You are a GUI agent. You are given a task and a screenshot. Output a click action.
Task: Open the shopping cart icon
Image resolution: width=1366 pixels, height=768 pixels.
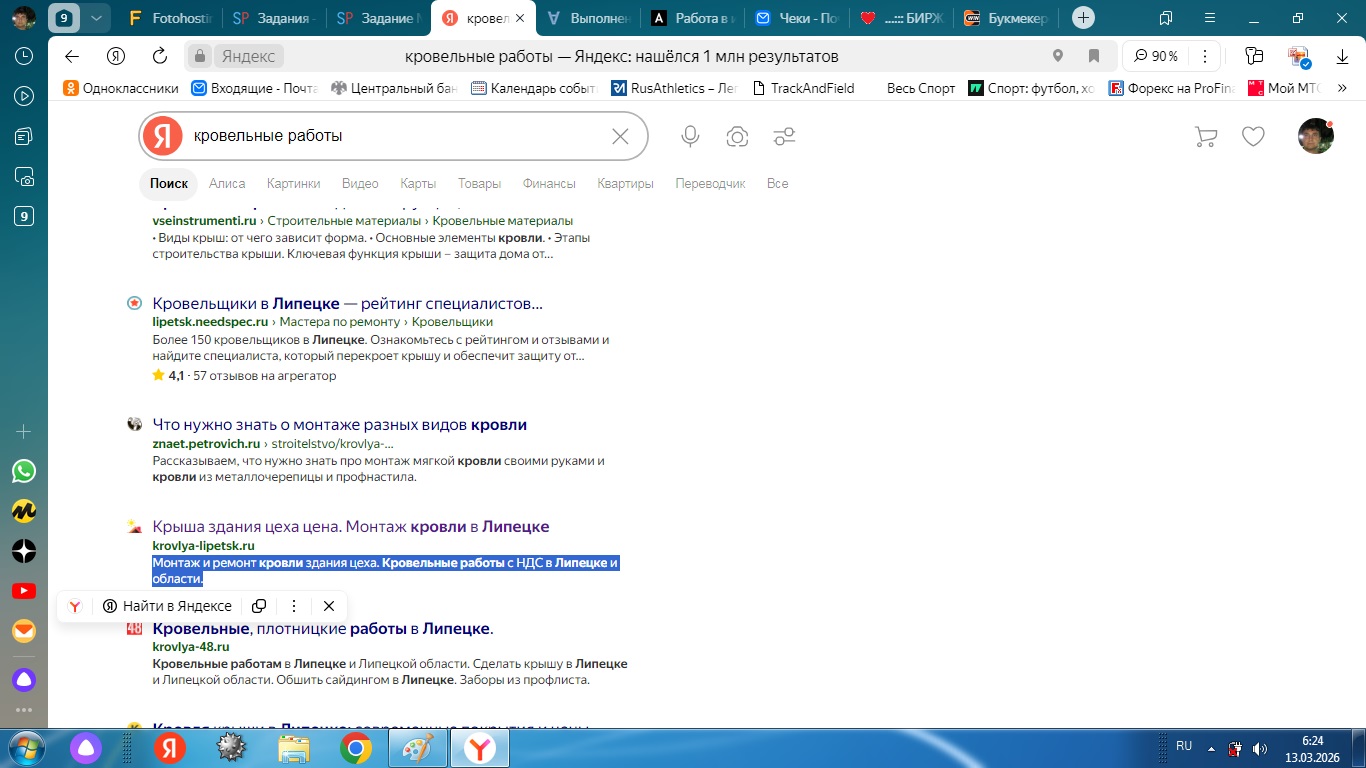(x=1206, y=136)
